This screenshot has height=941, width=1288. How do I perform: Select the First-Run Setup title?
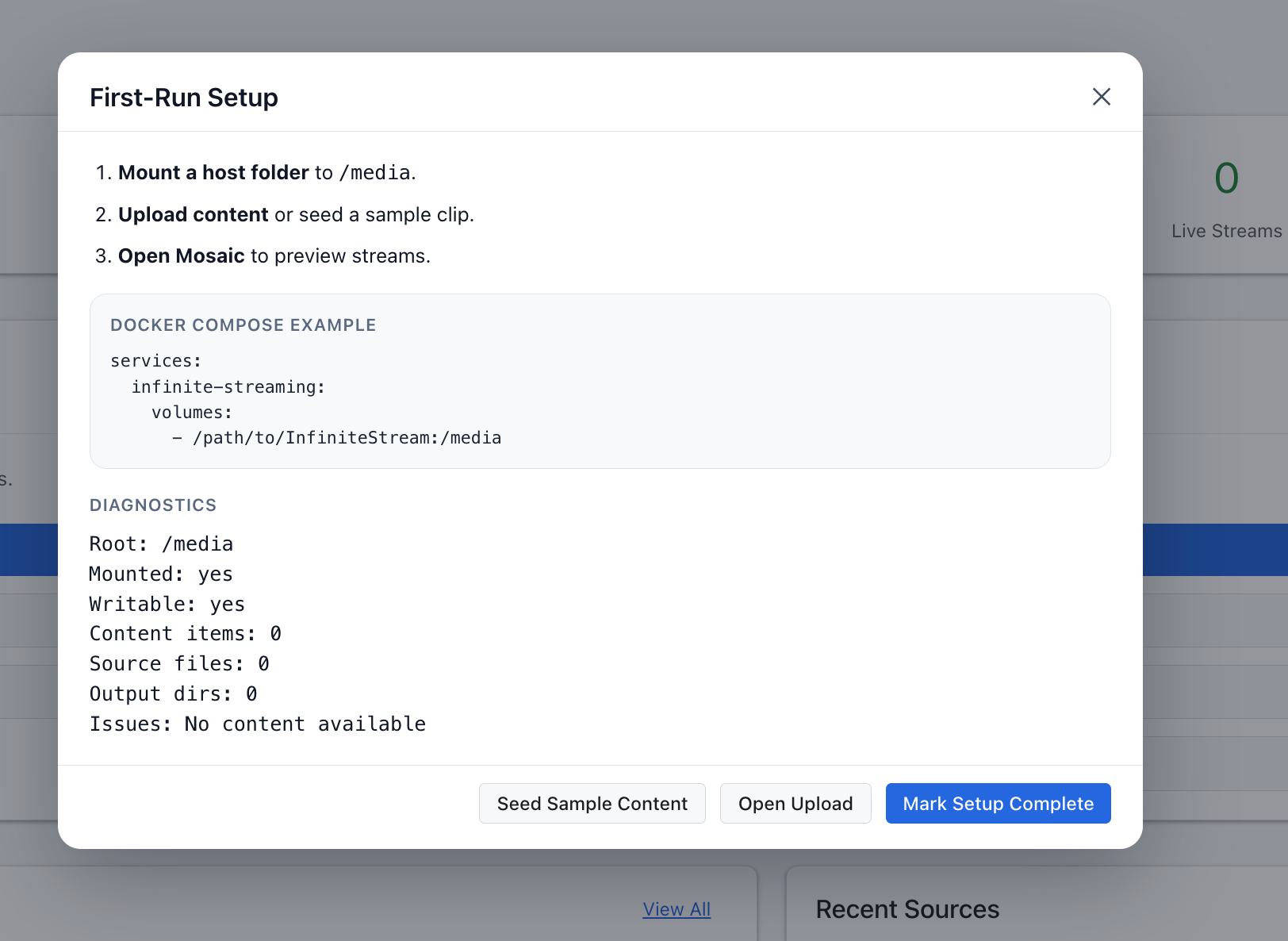[x=184, y=98]
